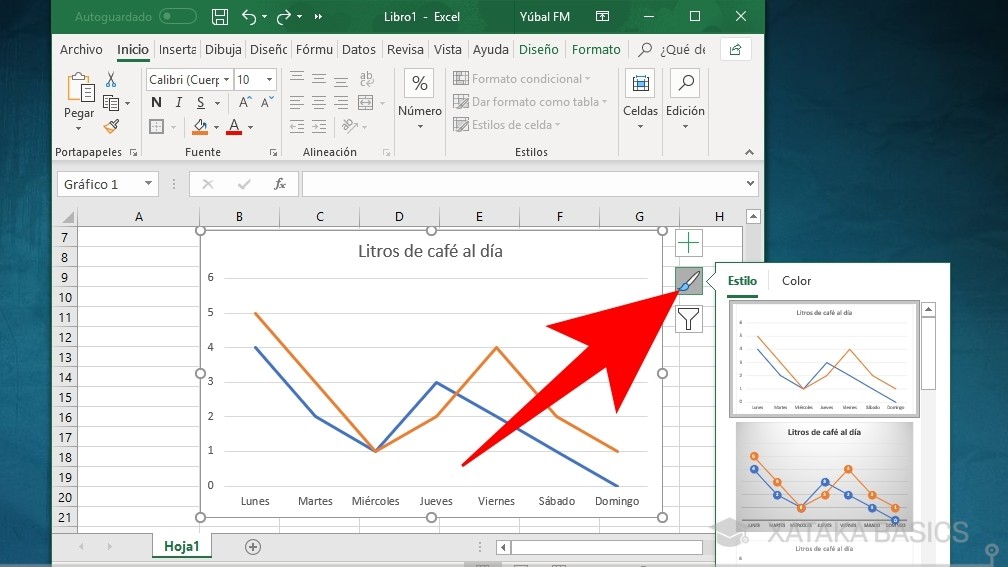Viewport: 1008px width, 567px height.
Task: Open the Name Box dropdown Gráfico 1
Action: [x=148, y=184]
